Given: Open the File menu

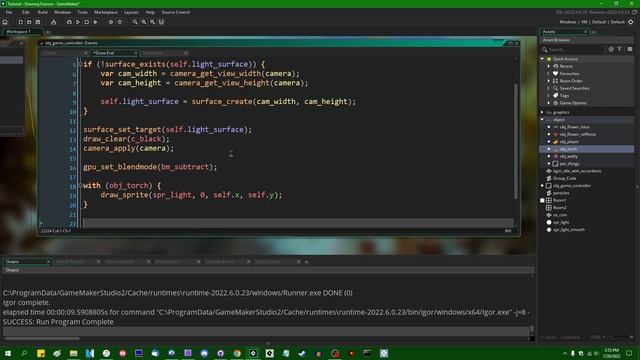Looking at the screenshot, I should pyautogui.click(x=9, y=12).
